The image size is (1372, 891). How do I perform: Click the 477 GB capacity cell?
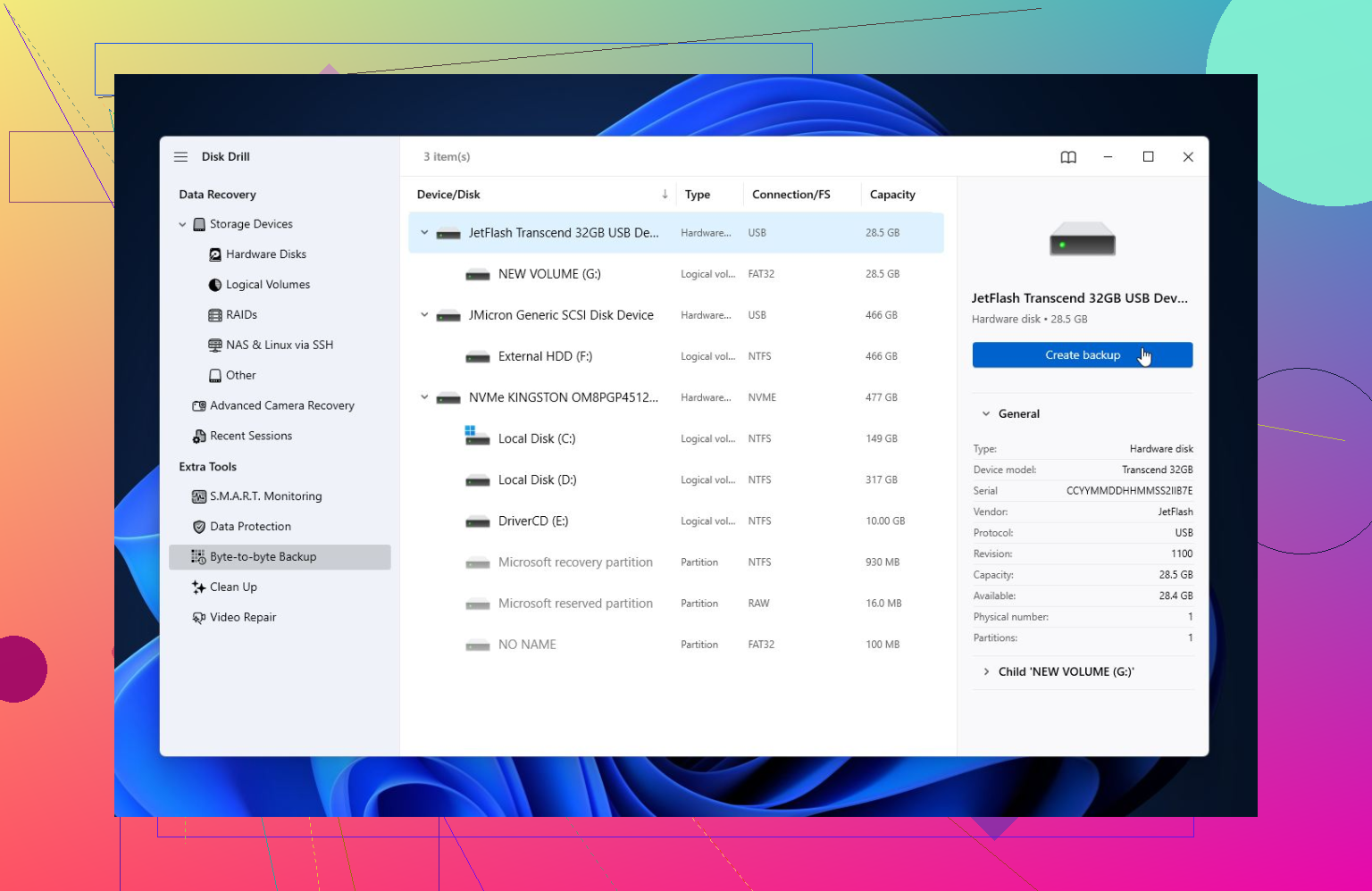(x=882, y=398)
